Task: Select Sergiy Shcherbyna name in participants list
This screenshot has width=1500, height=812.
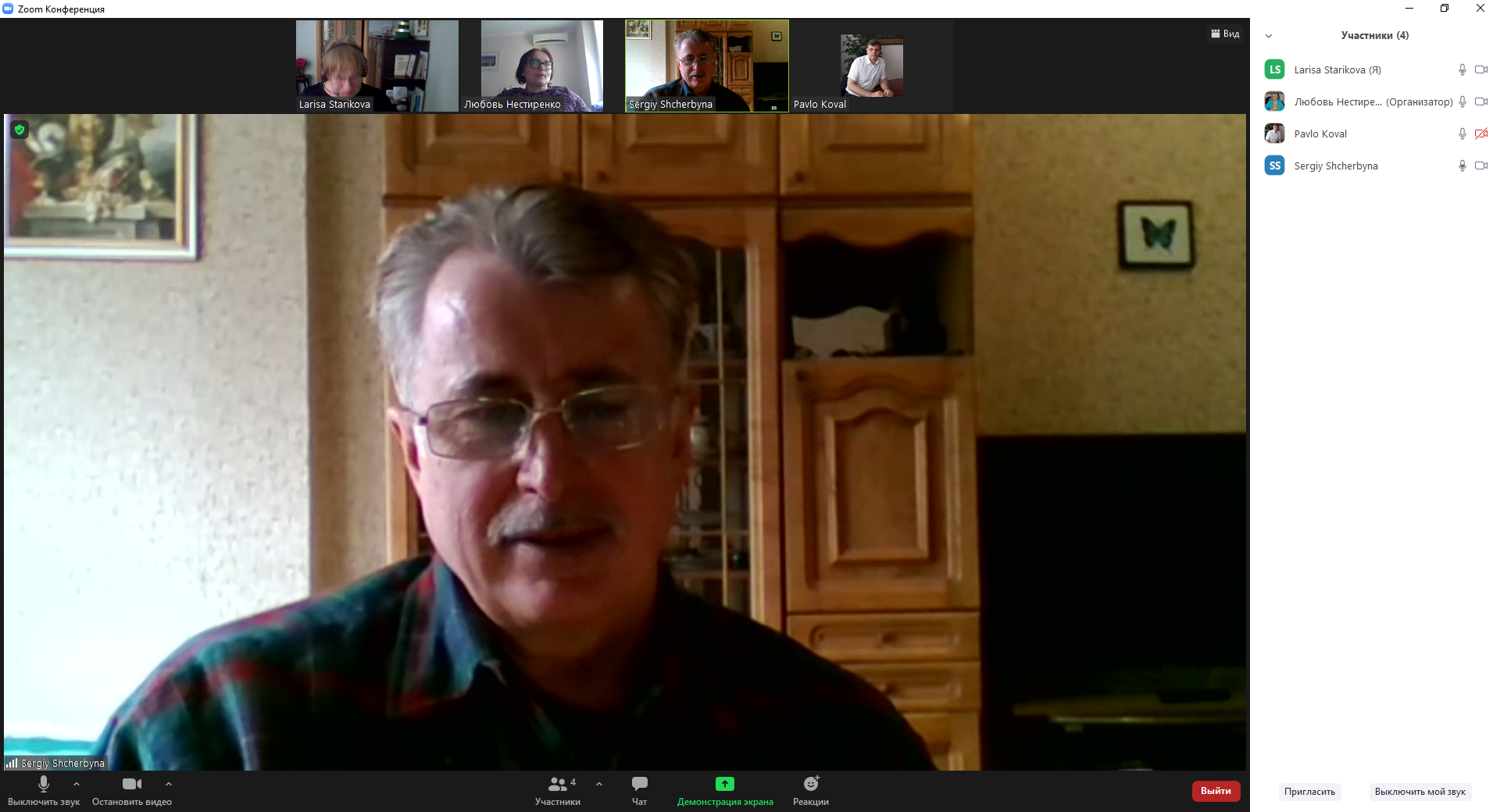Action: [1336, 166]
